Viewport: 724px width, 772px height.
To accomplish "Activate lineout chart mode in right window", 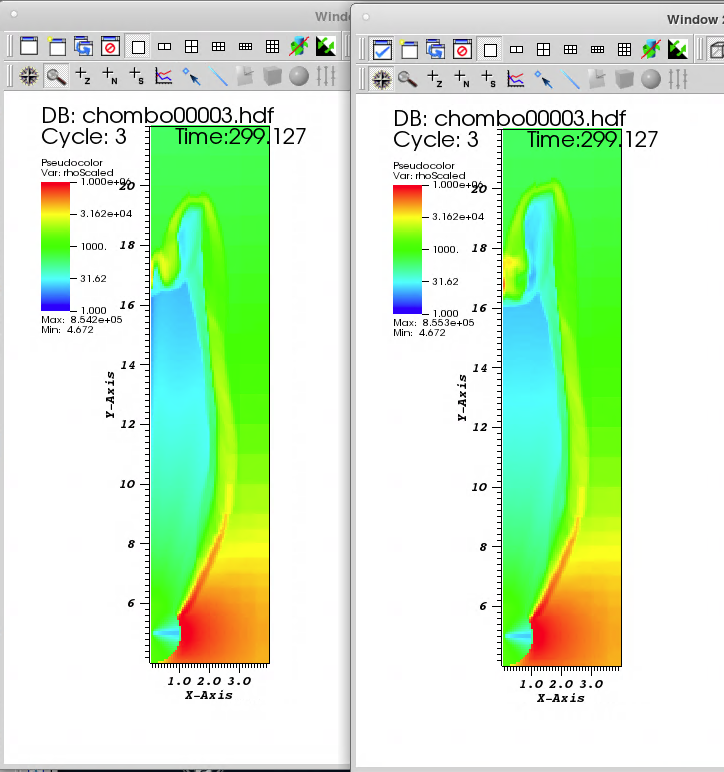I will tap(516, 78).
